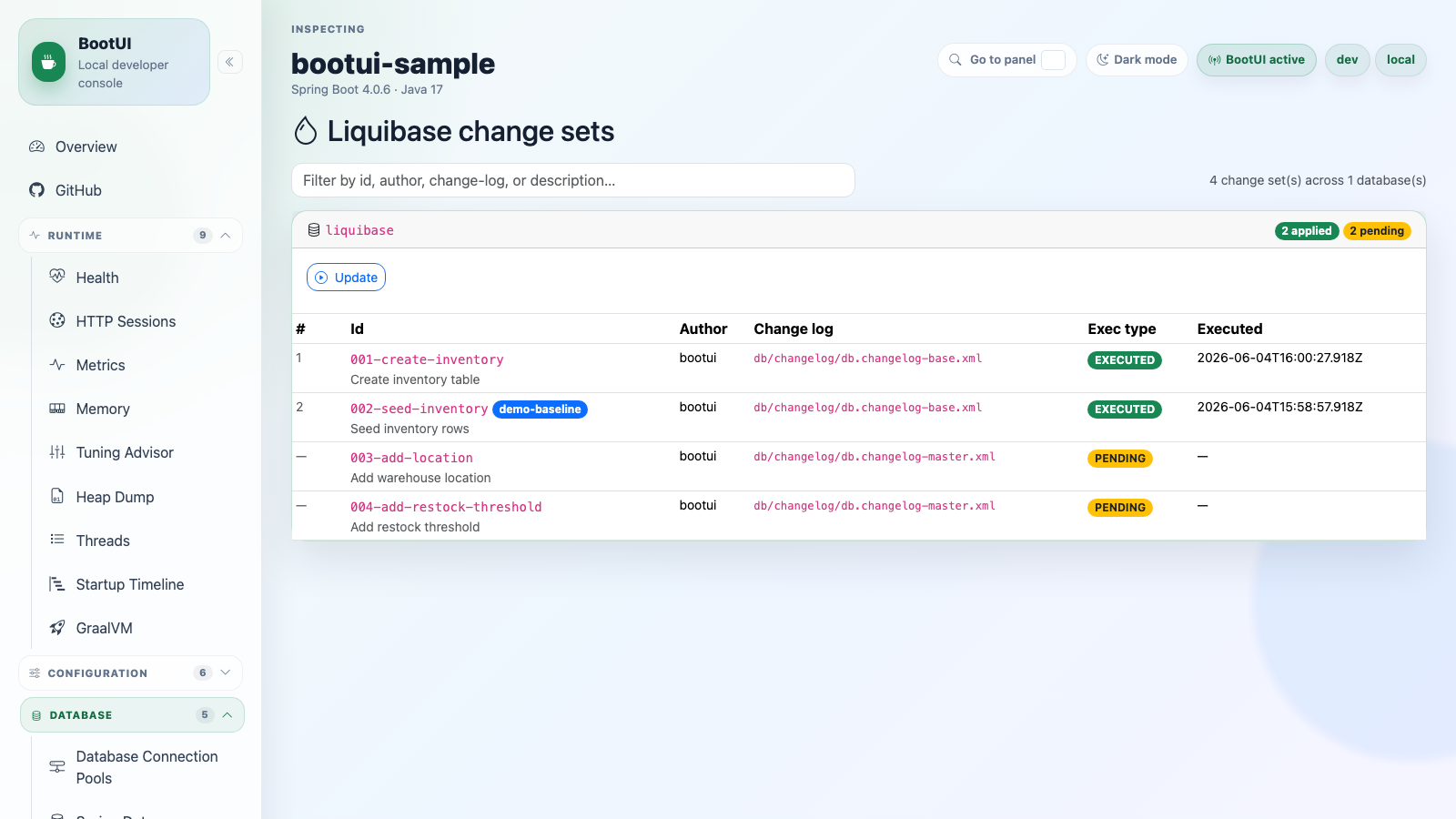Click the 001-create-inventory id
The image size is (1456, 819).
(427, 359)
